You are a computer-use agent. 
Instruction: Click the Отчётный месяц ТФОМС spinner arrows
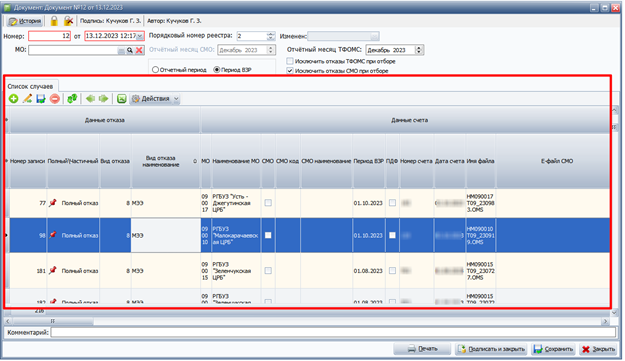click(419, 50)
